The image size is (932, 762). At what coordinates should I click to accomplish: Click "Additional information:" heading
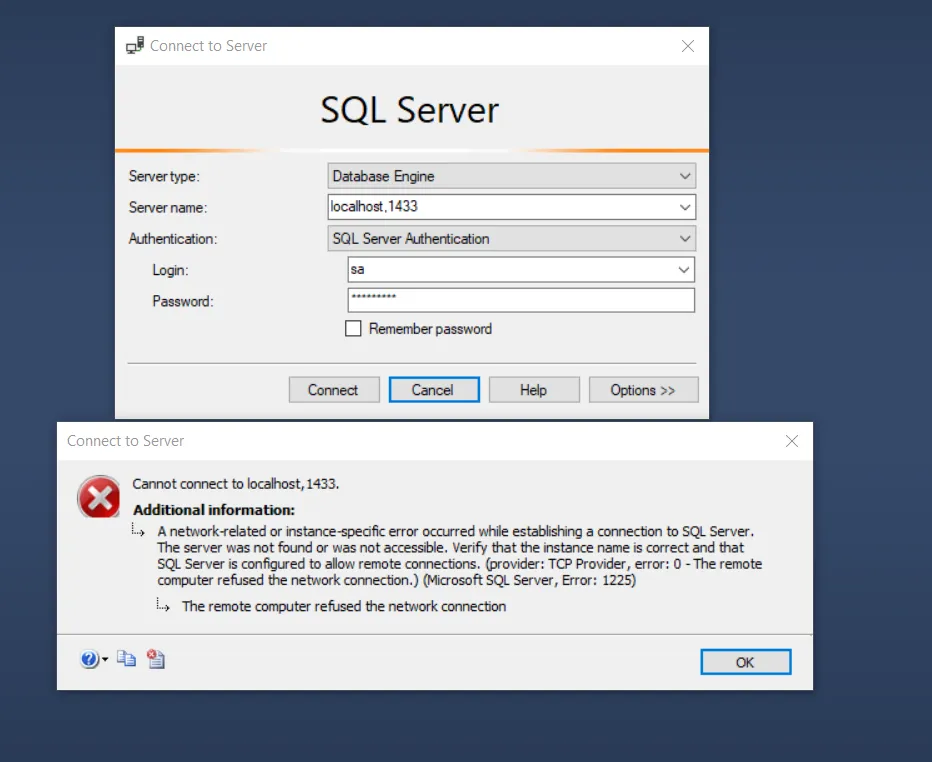pos(214,510)
